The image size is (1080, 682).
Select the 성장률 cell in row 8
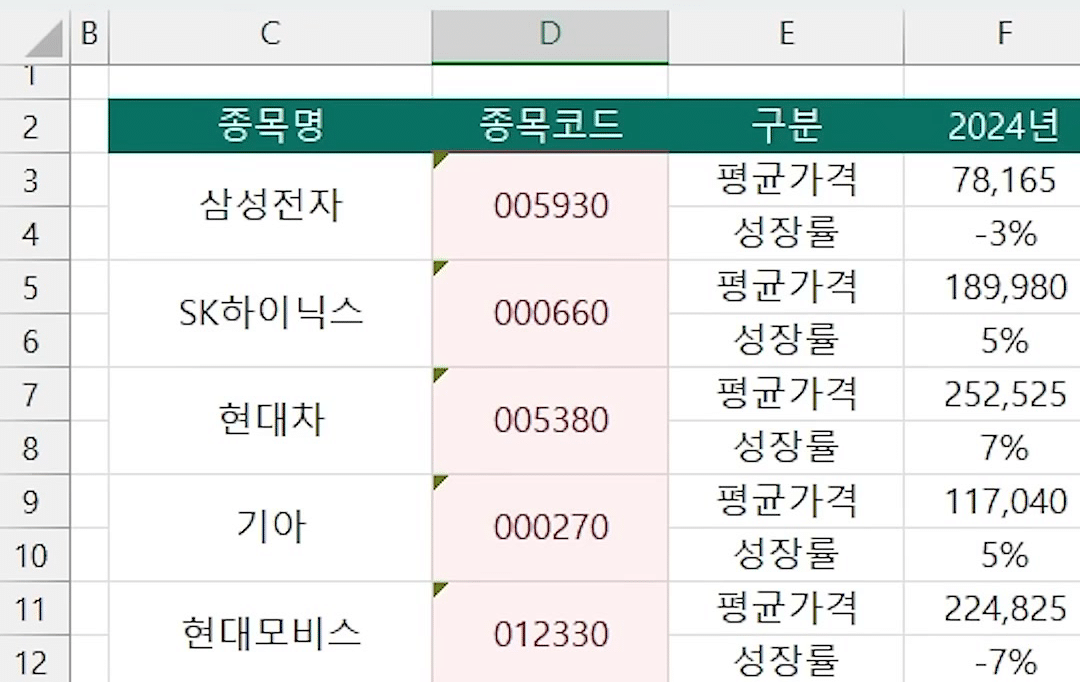click(786, 448)
